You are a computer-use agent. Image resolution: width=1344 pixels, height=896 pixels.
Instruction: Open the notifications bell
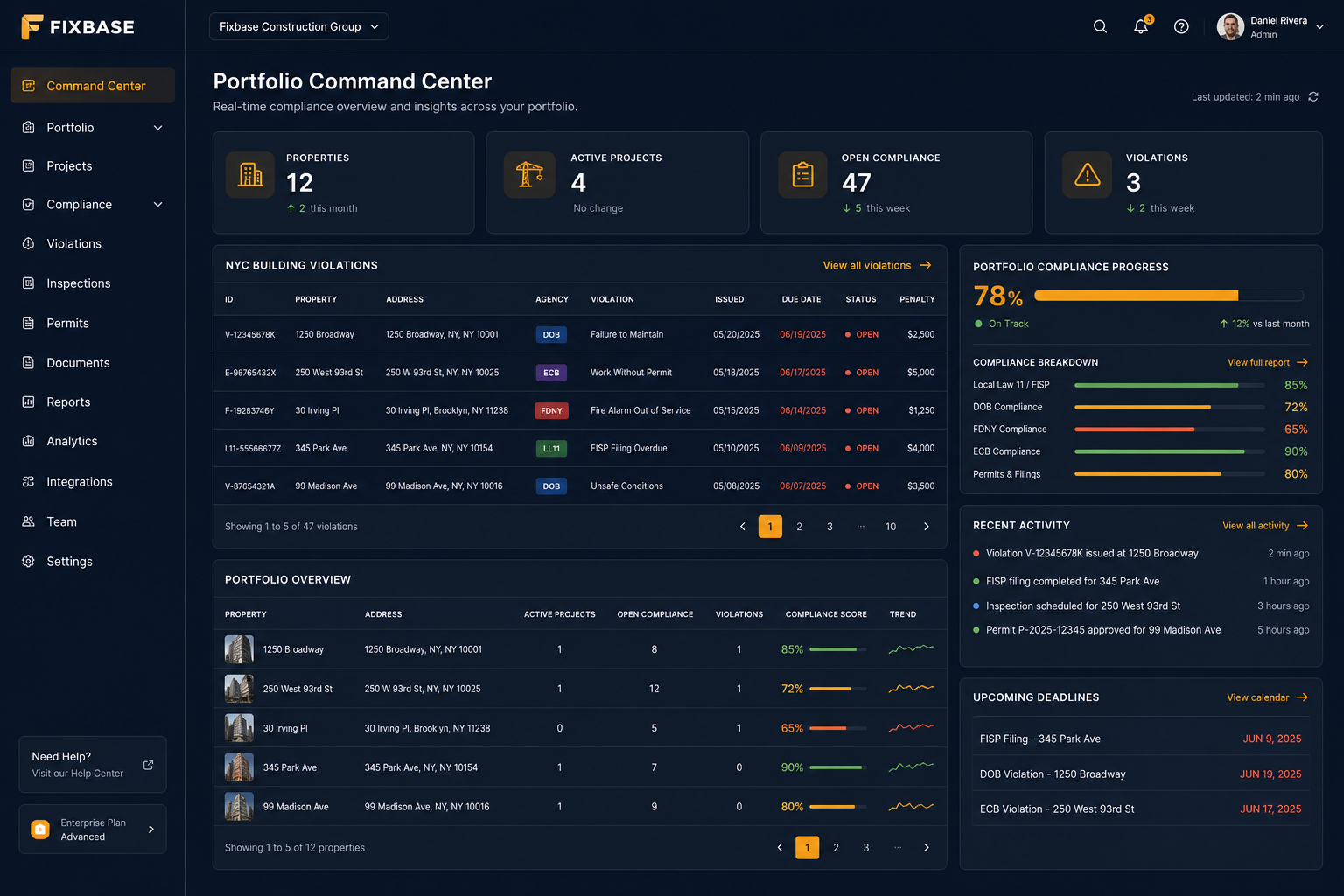click(x=1141, y=26)
